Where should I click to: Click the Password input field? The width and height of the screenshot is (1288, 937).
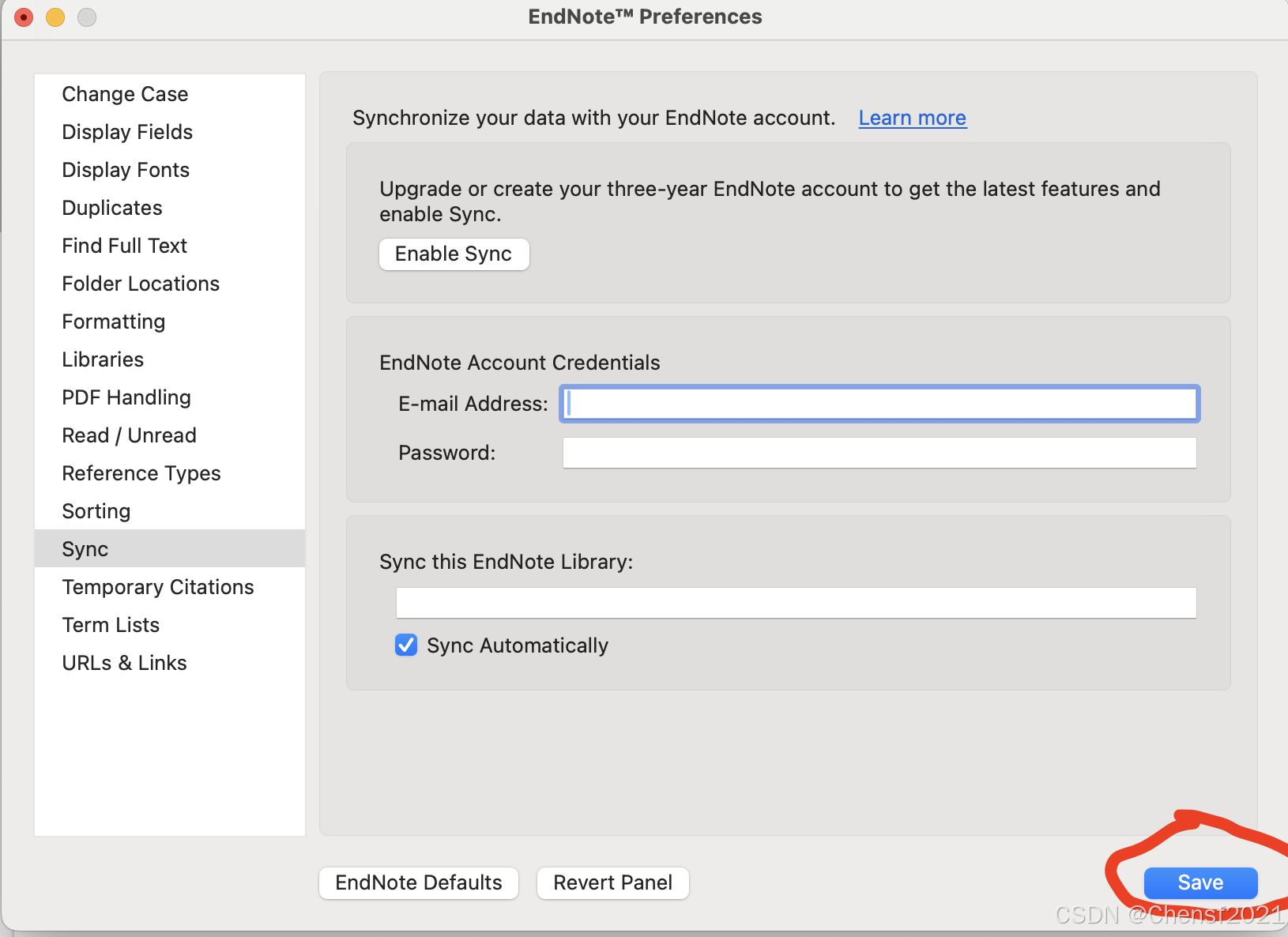click(x=879, y=453)
